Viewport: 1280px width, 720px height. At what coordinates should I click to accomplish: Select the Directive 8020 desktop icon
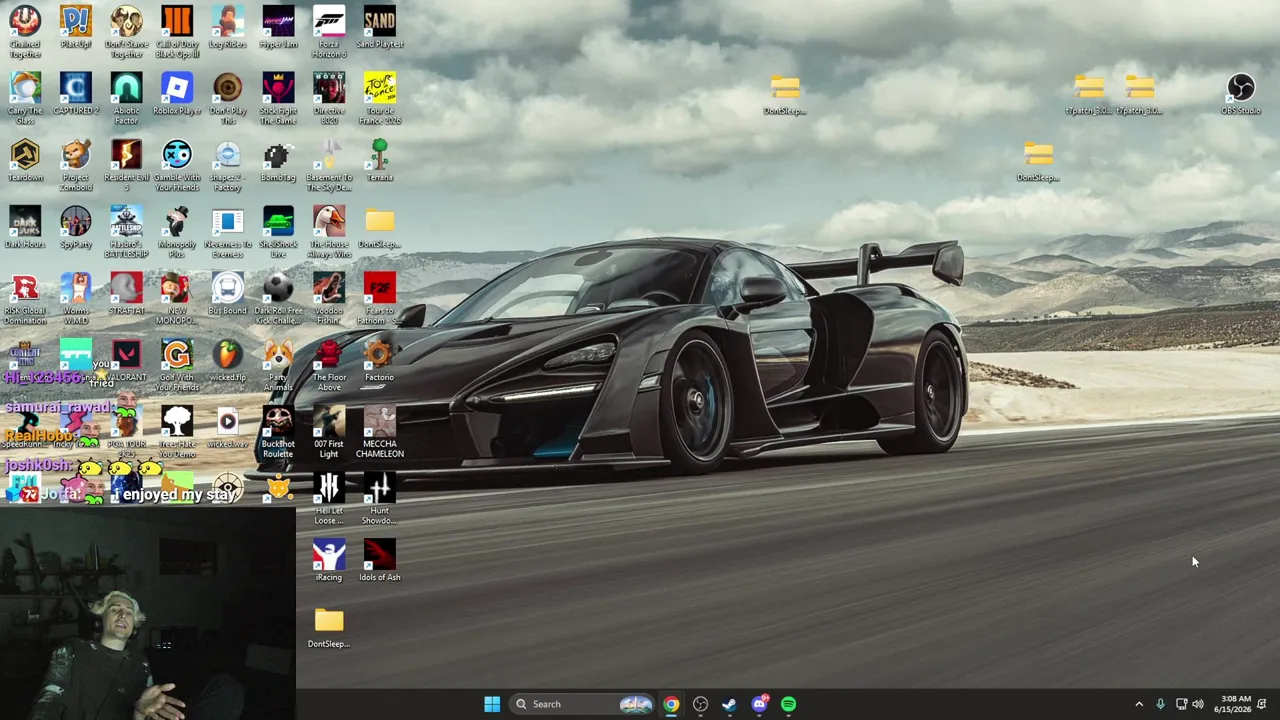tap(329, 98)
